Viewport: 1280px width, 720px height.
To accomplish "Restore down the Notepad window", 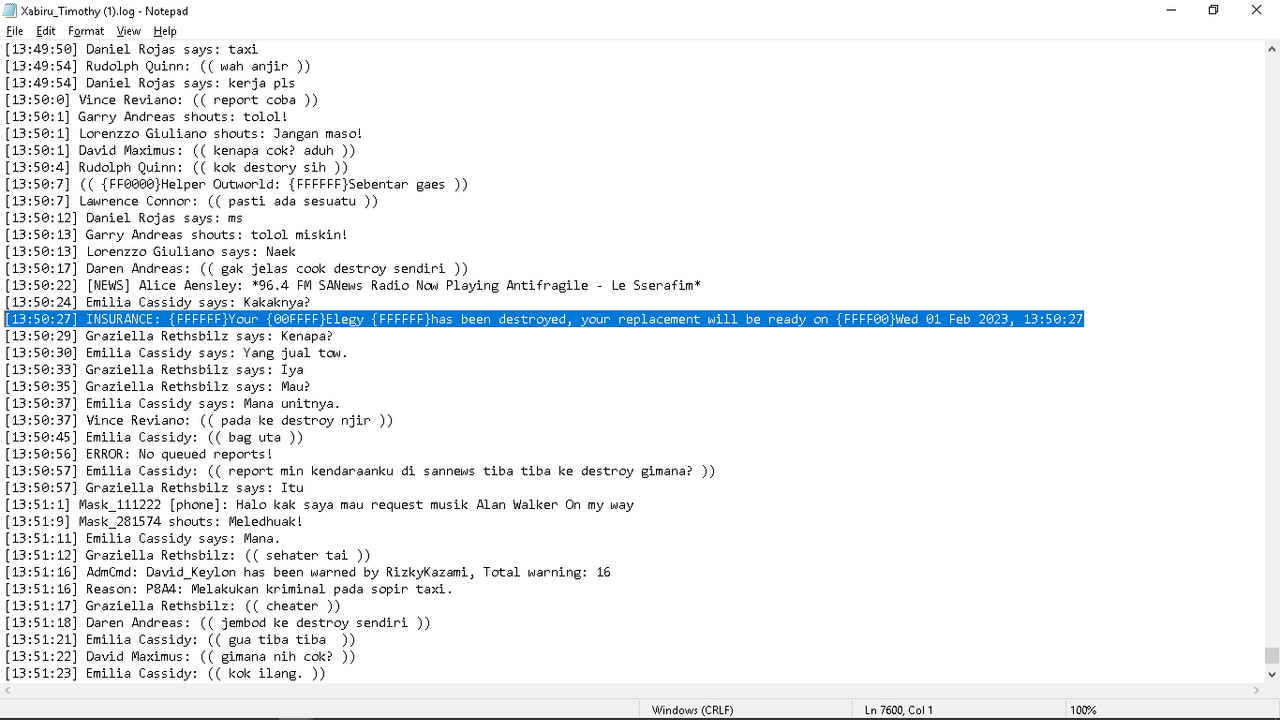I will (1214, 10).
